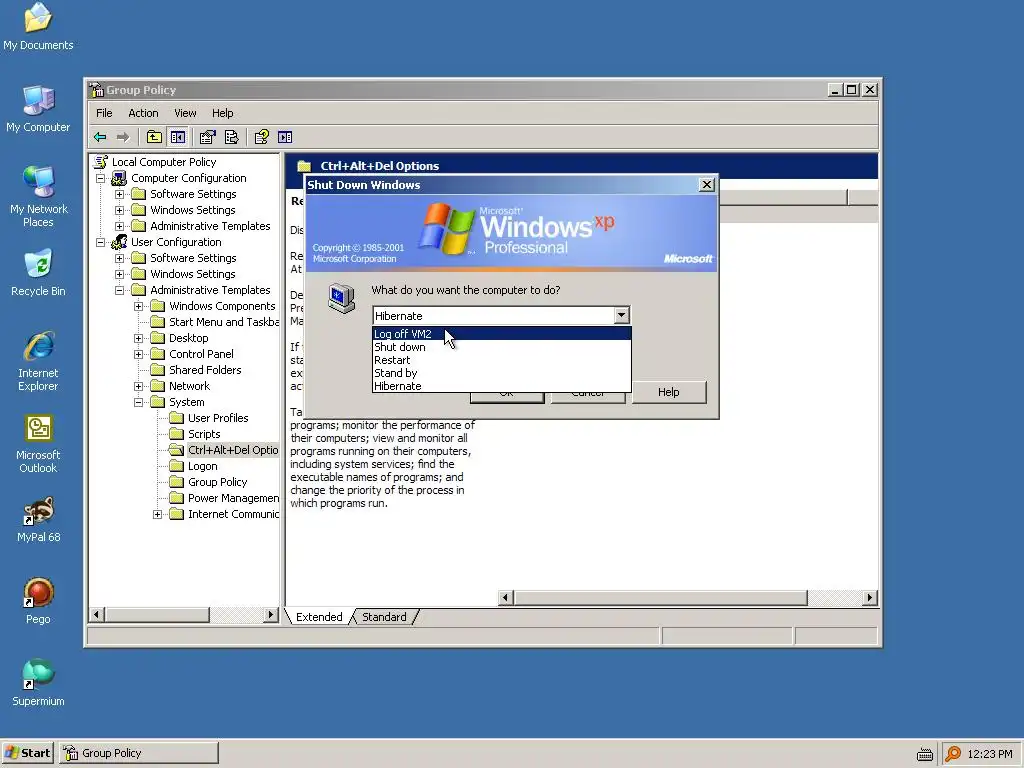1024x768 pixels.
Task: Choose Hibernate in the dropdown list
Action: point(502,386)
